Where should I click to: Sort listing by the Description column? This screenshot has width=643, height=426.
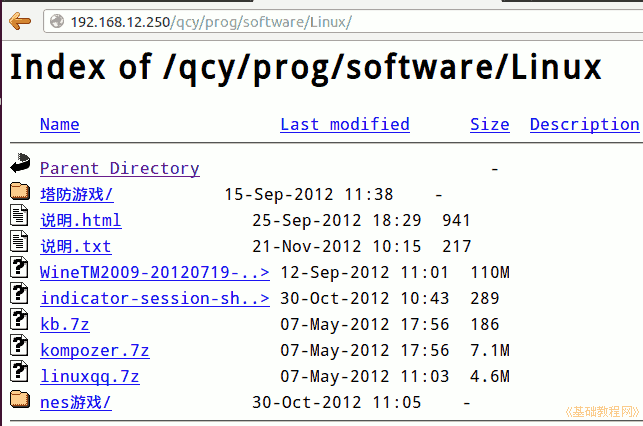coord(585,125)
